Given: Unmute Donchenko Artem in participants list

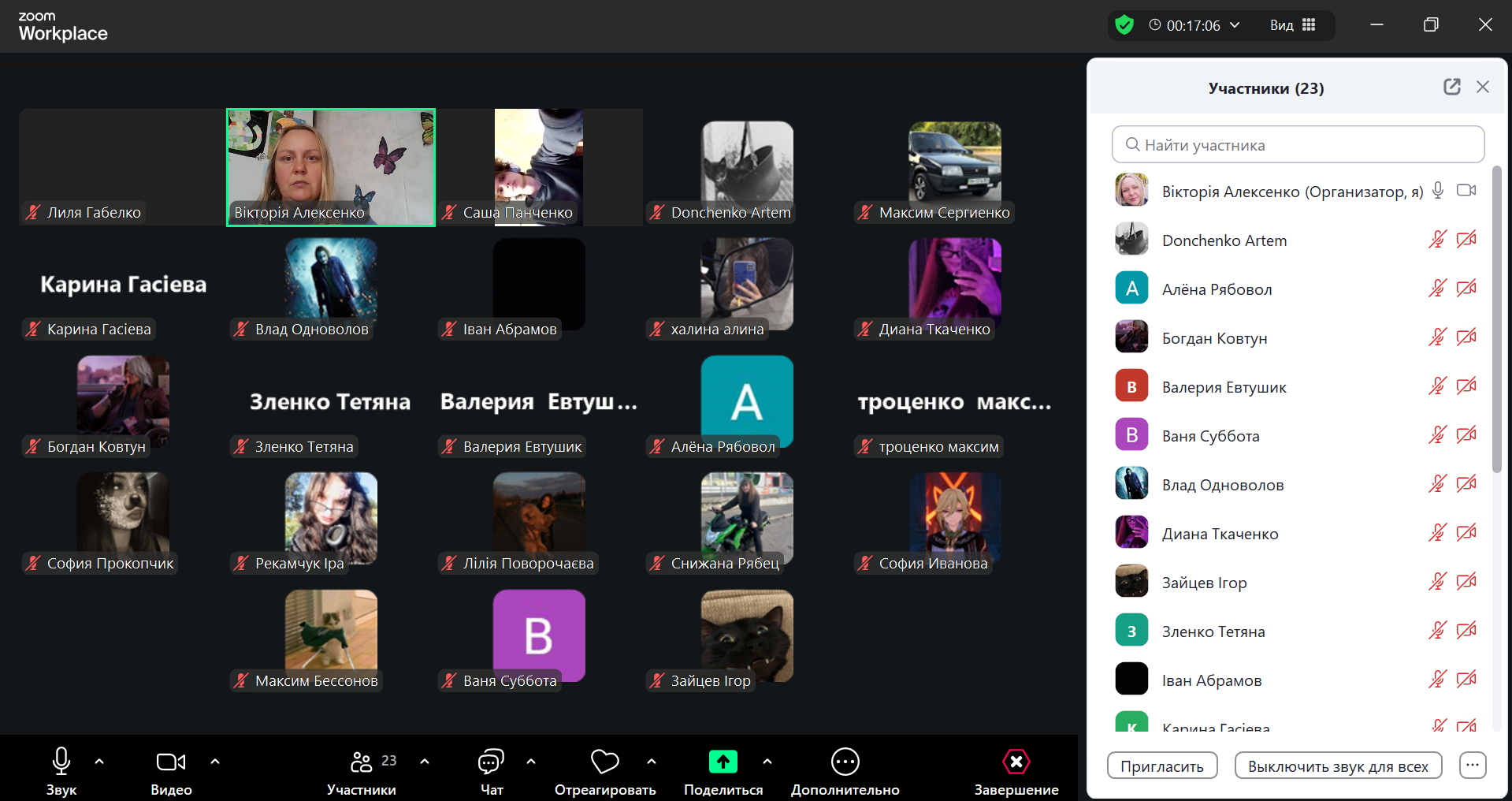Looking at the screenshot, I should [x=1437, y=240].
